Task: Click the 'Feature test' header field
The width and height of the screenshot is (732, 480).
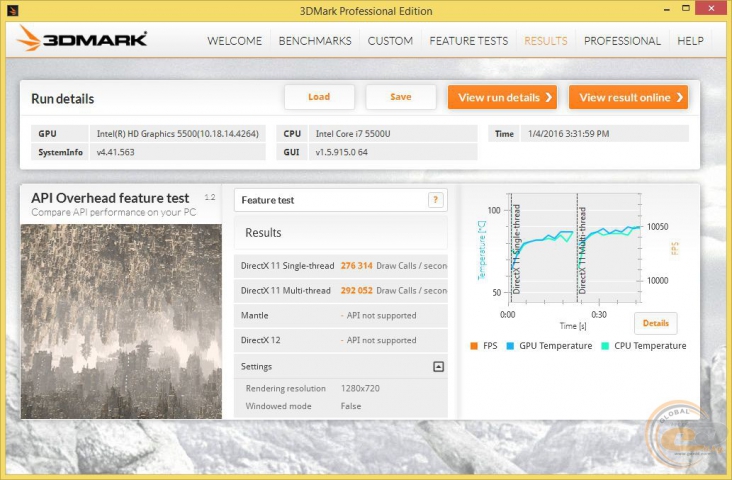Action: pos(341,200)
